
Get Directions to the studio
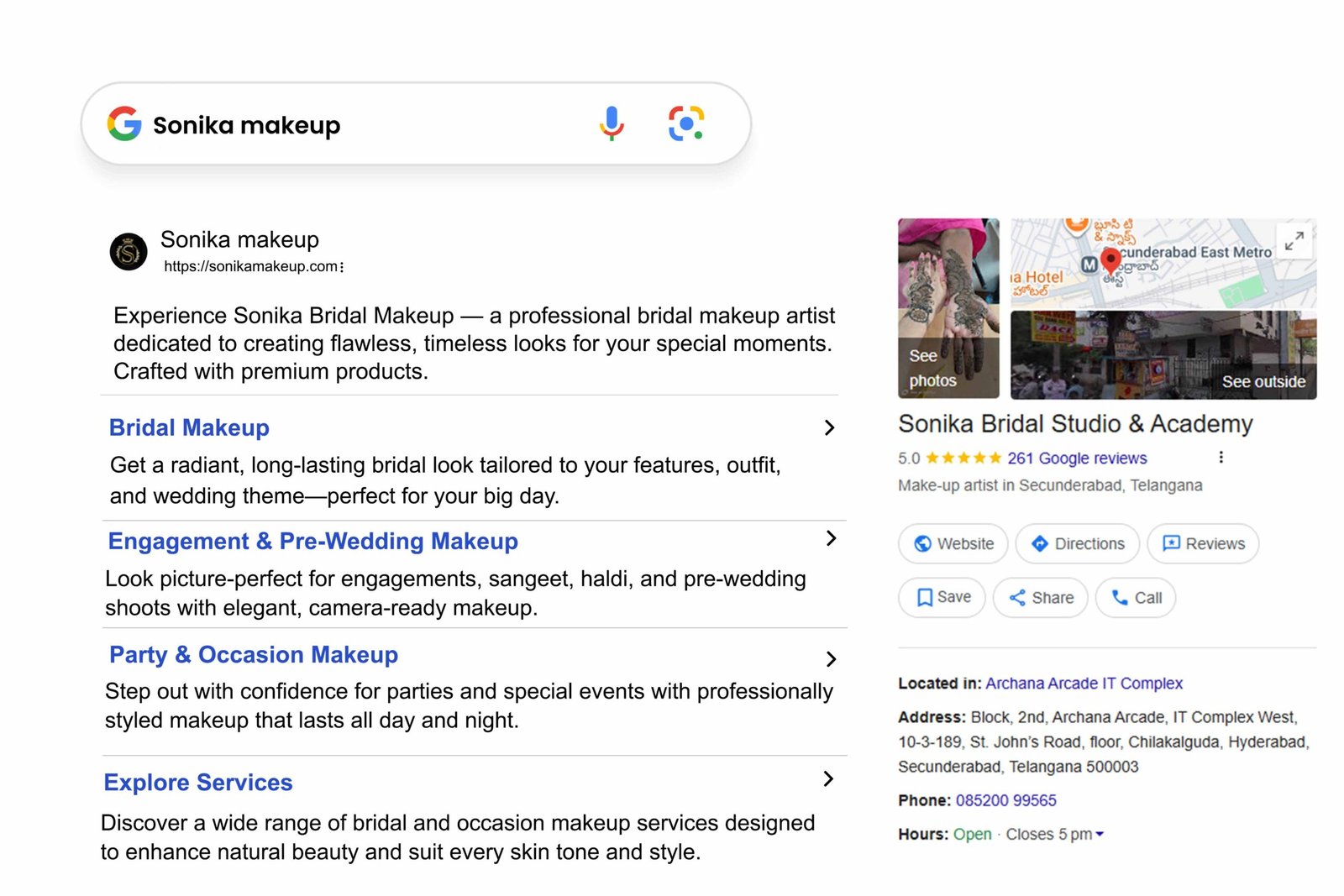(x=1077, y=544)
